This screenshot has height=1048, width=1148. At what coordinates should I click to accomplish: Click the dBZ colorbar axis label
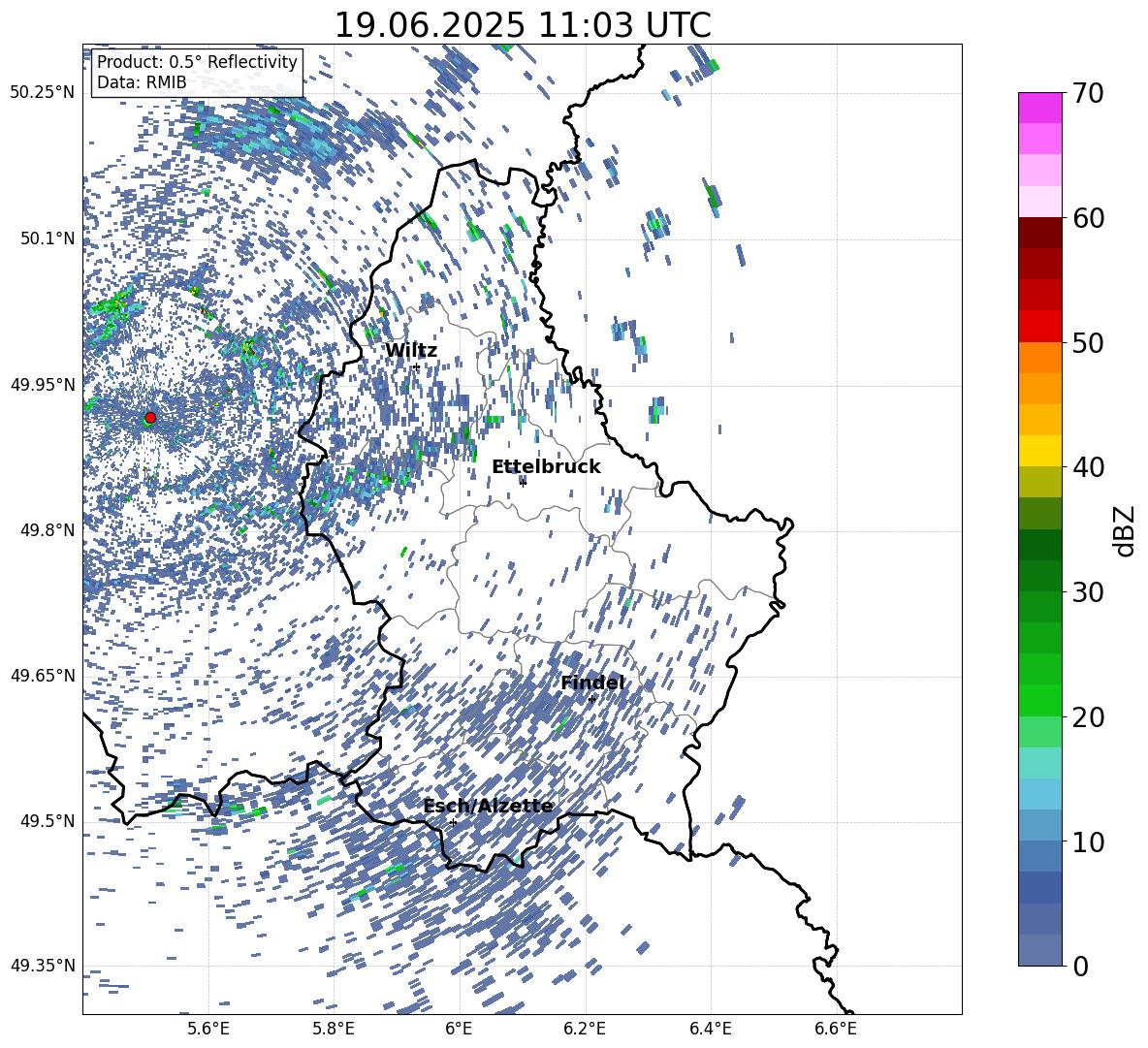coord(1126,530)
